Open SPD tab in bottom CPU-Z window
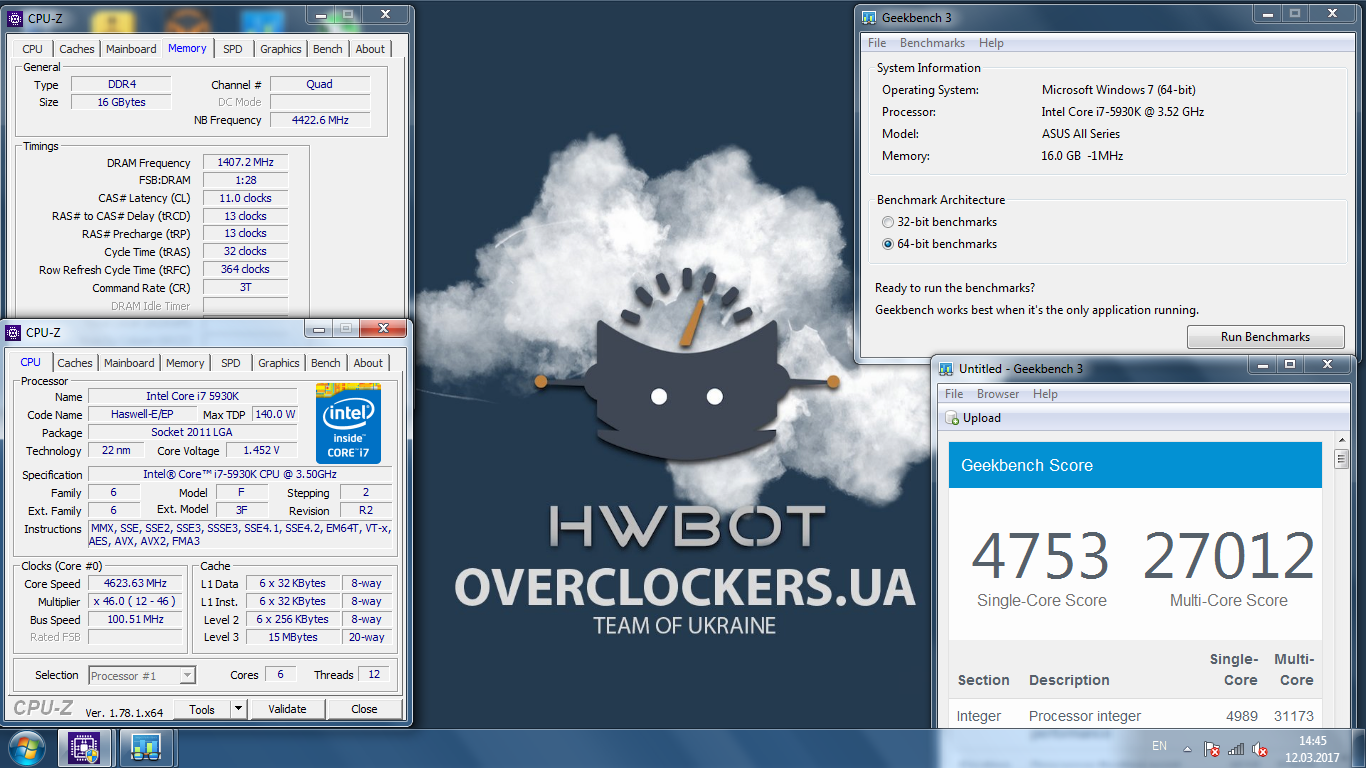 (230, 363)
